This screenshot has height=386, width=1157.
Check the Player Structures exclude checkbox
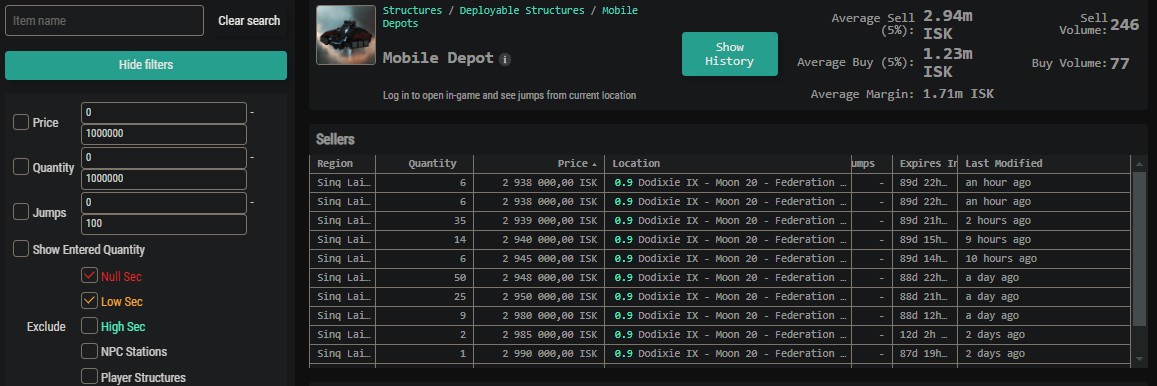tap(89, 376)
